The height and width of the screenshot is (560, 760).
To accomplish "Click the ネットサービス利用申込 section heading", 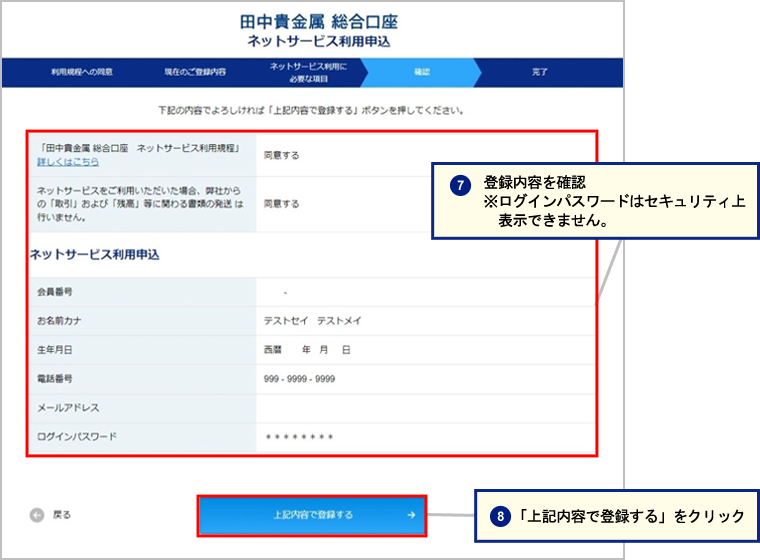I will [95, 255].
